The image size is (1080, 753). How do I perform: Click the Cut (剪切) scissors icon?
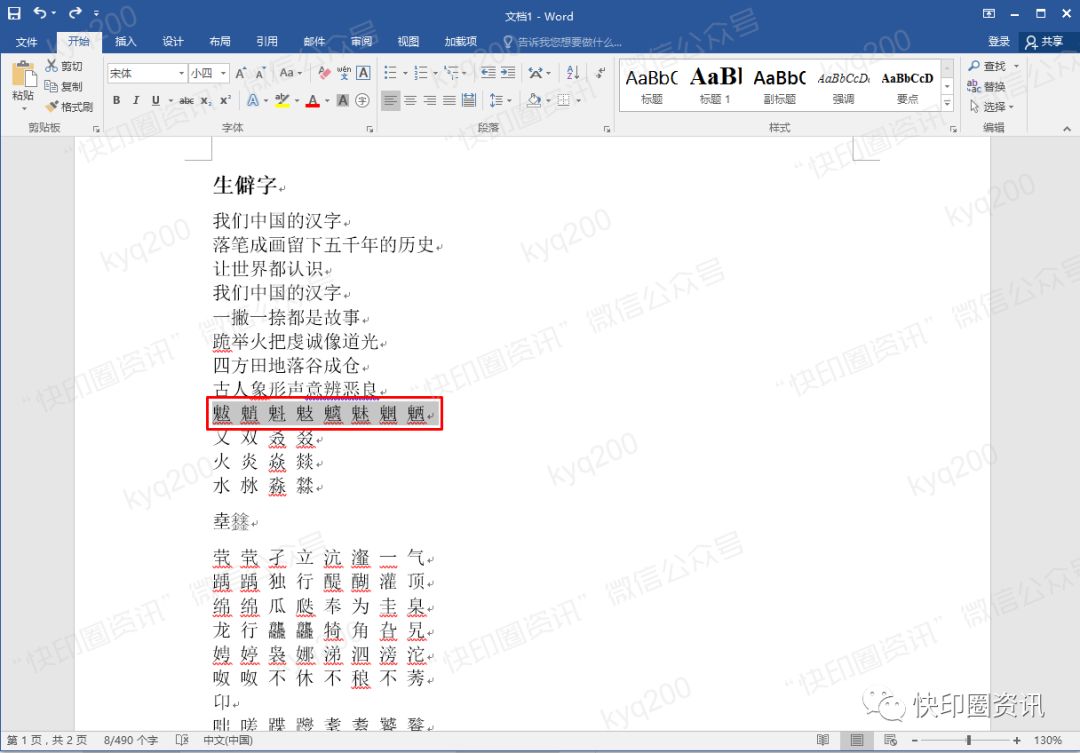[x=52, y=65]
